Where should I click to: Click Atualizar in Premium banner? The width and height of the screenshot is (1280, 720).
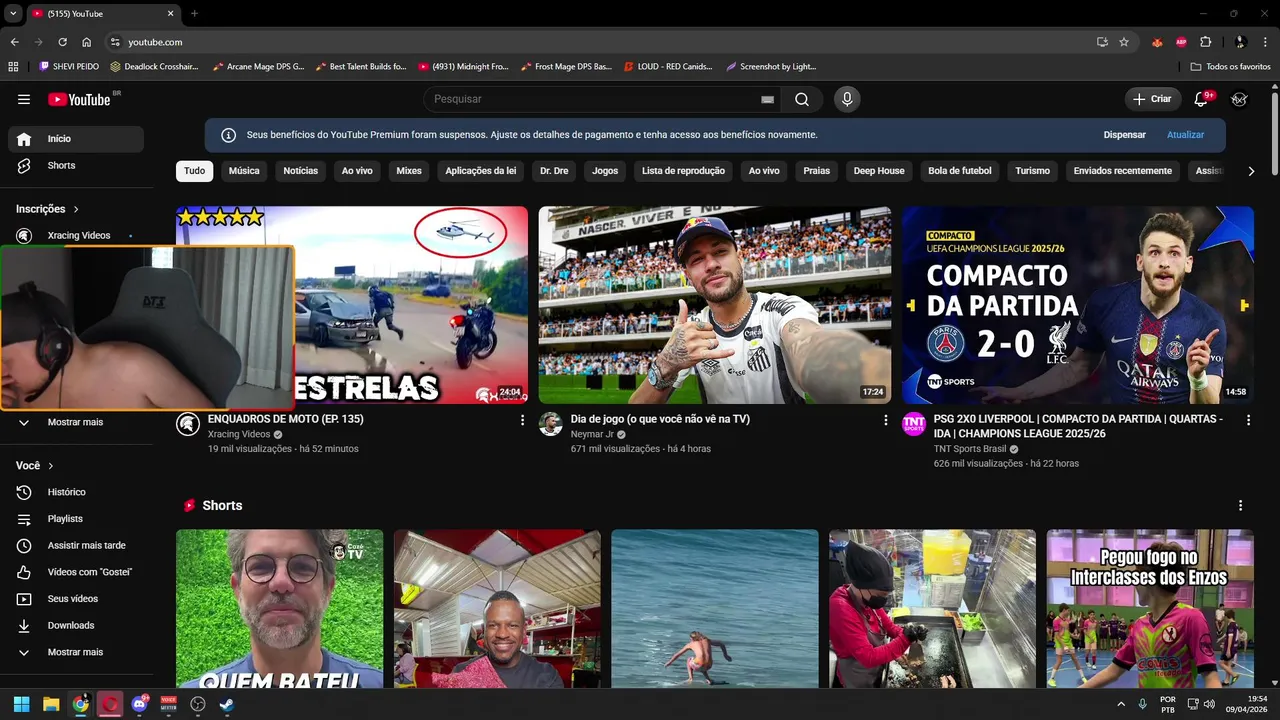point(1185,135)
